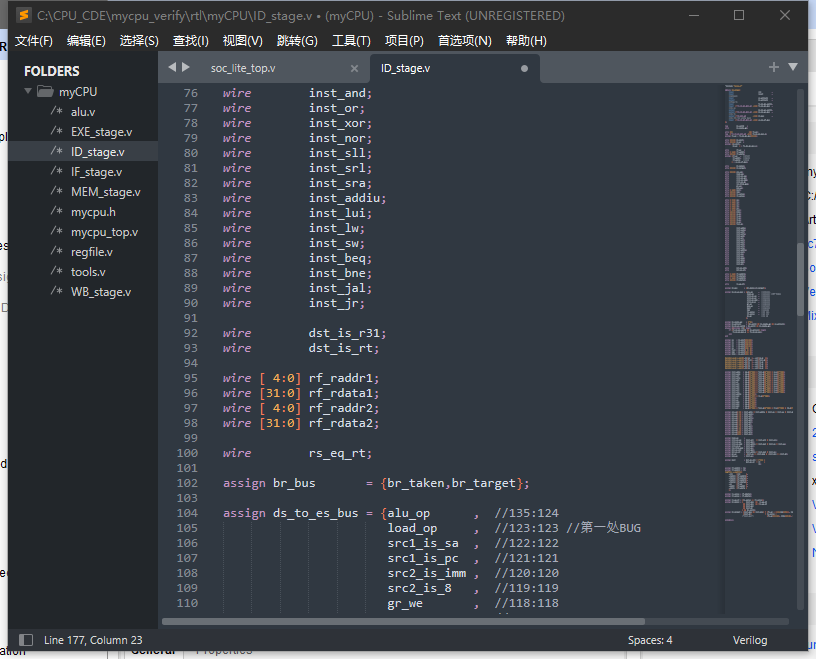Open WB_stage.v in the sidebar
The height and width of the screenshot is (659, 816).
[101, 292]
